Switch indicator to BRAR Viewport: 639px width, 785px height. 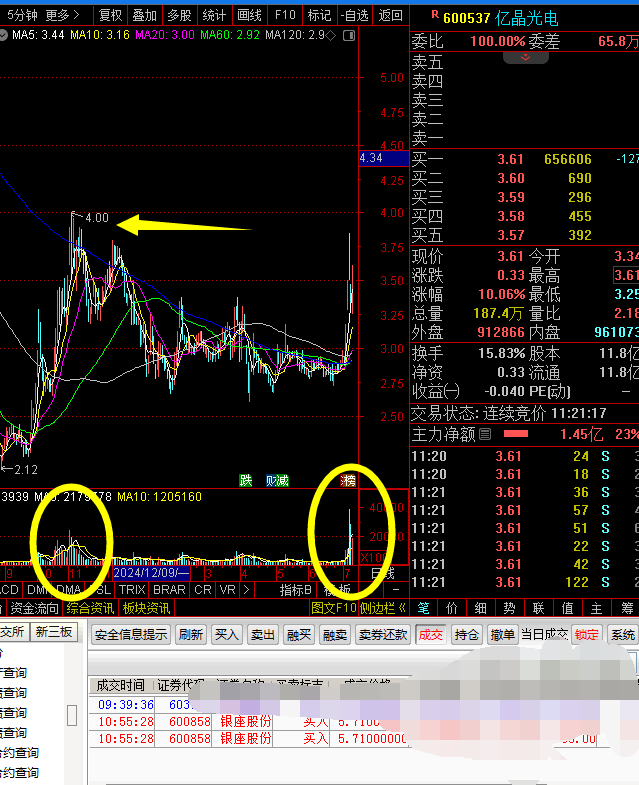pos(169,590)
